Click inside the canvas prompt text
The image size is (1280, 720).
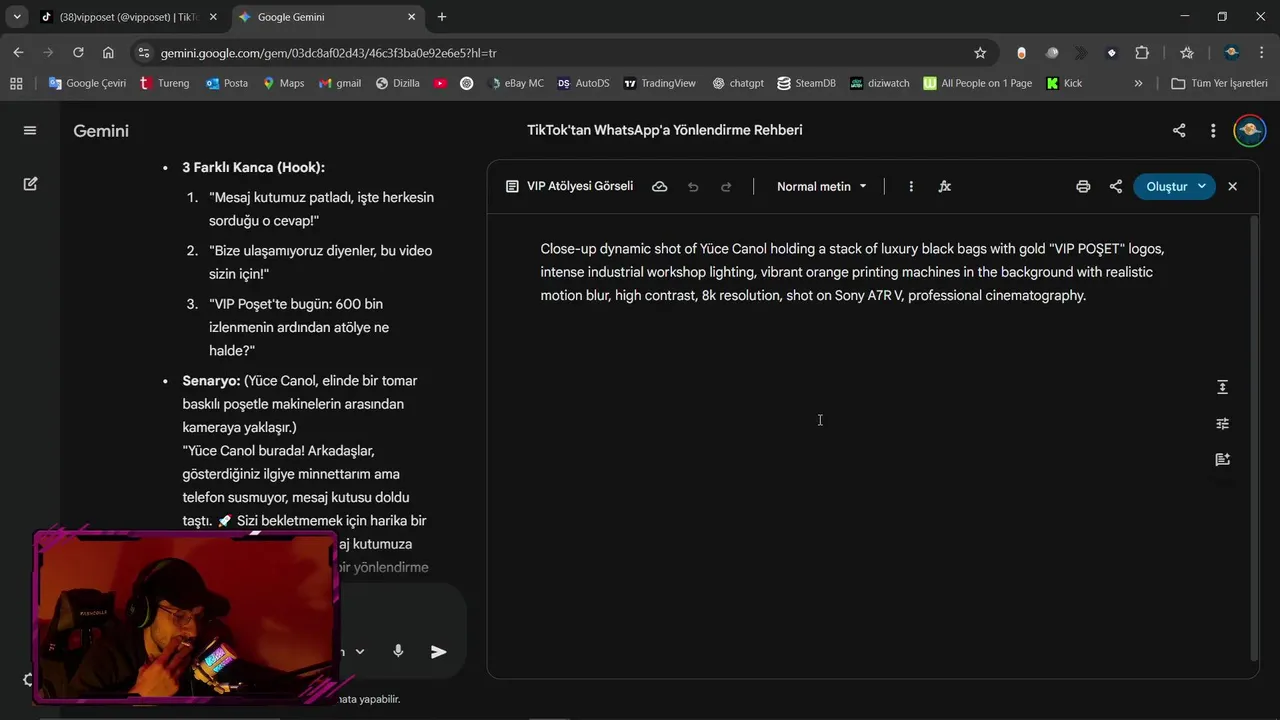click(x=852, y=272)
